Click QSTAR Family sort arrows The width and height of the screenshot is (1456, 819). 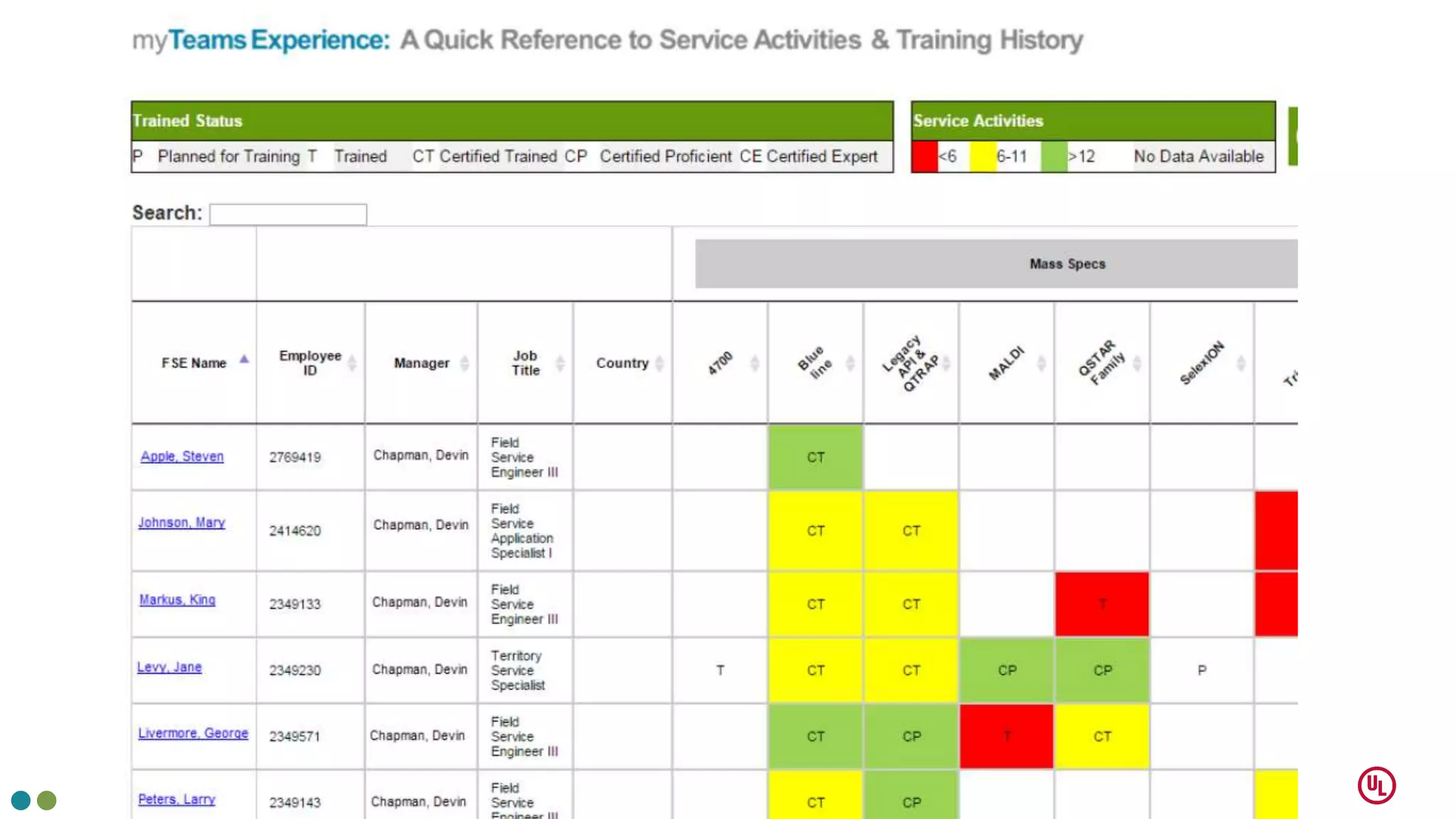pyautogui.click(x=1137, y=363)
